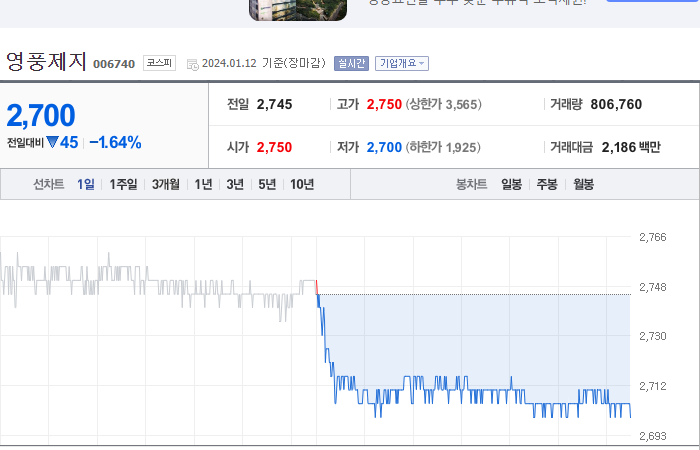Viewport: 700px width, 450px height.
Task: Click the 2,766 y-axis label on chart
Action: tap(653, 237)
